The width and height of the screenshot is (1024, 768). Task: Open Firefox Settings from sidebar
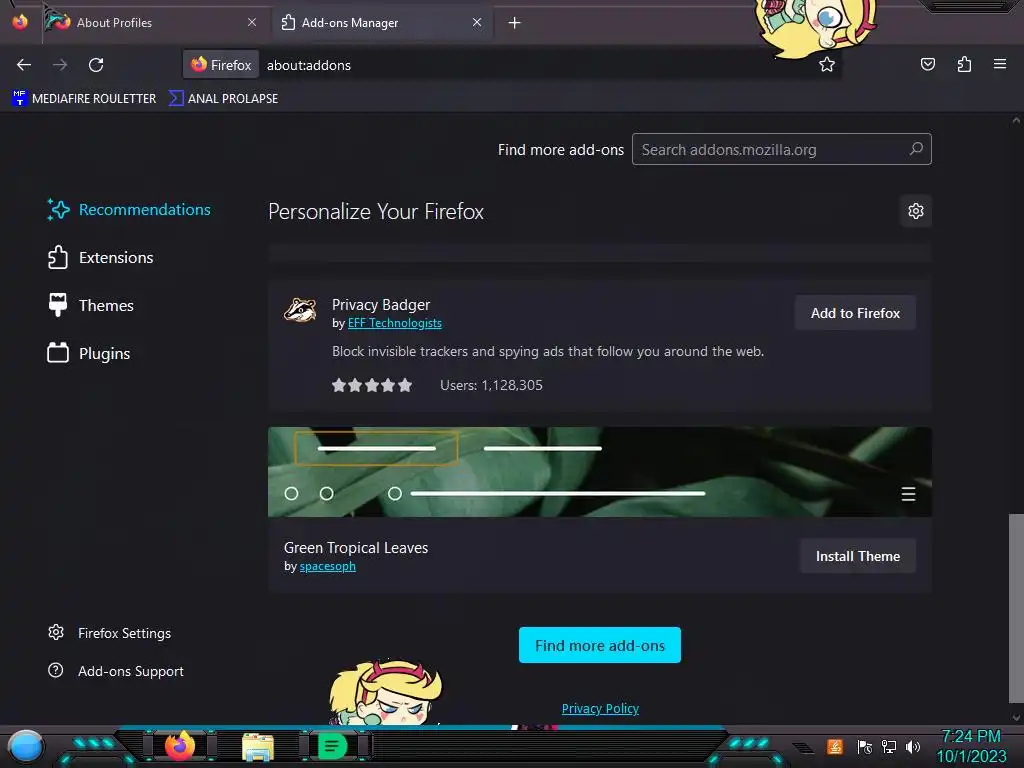click(x=110, y=633)
